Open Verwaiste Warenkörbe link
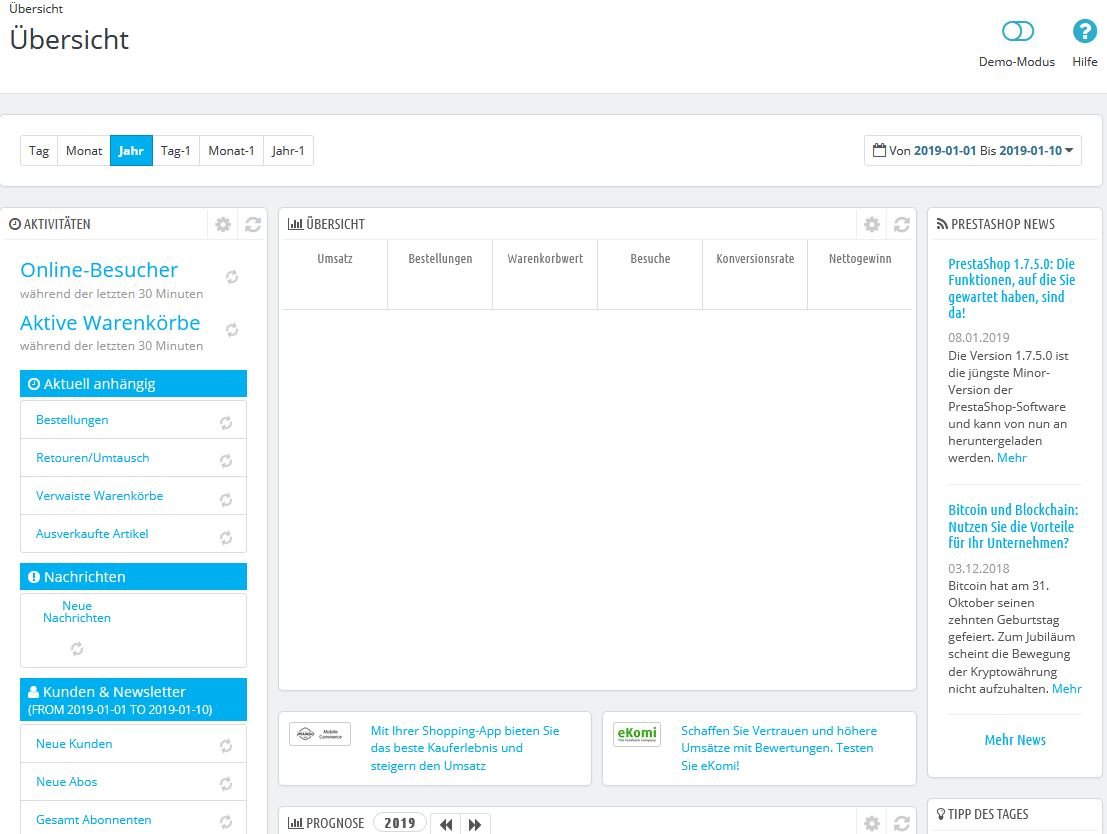The height and width of the screenshot is (834, 1107). point(100,496)
